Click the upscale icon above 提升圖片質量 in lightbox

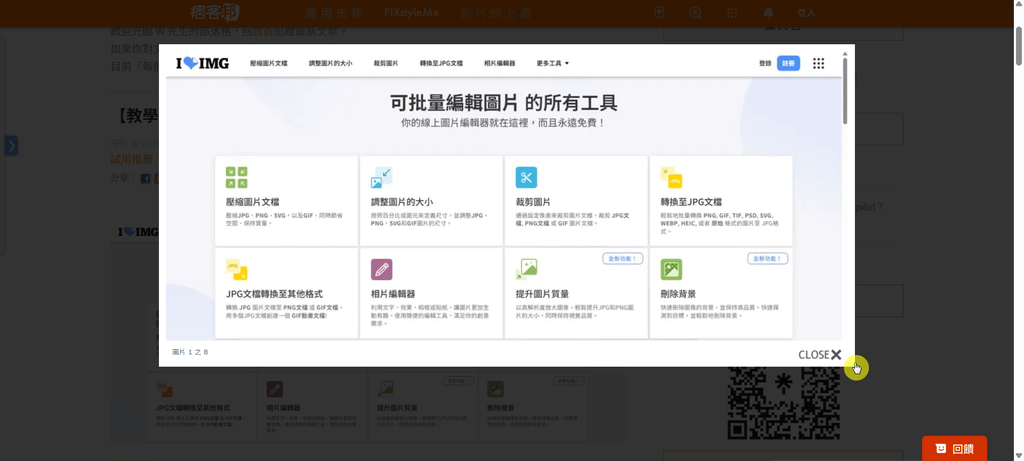click(x=526, y=270)
